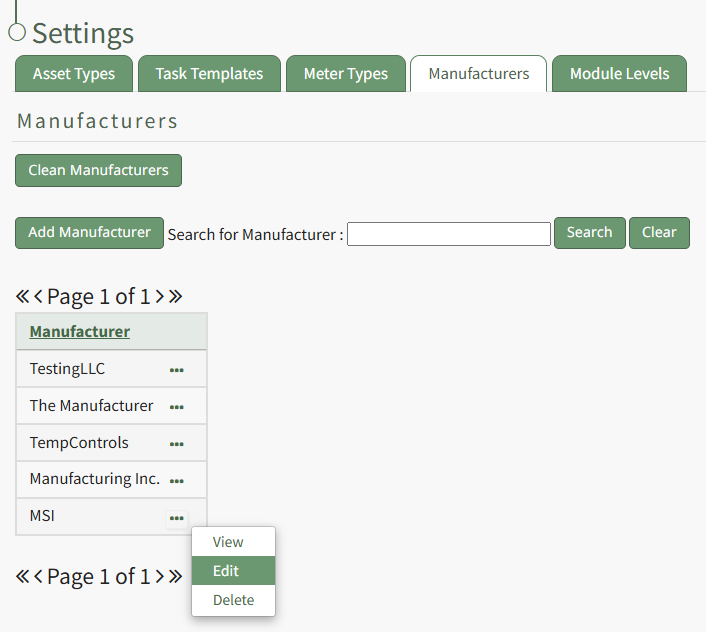Go to first page using bottom pagination
The image size is (706, 632).
(23, 577)
